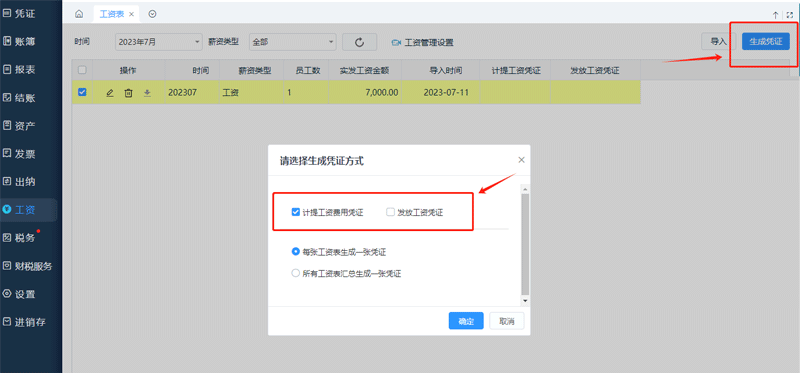Cancel the dialog with 取消

tap(507, 321)
